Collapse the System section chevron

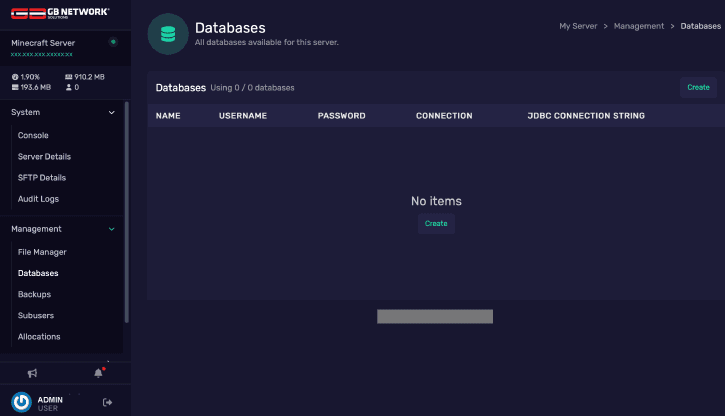[111, 113]
